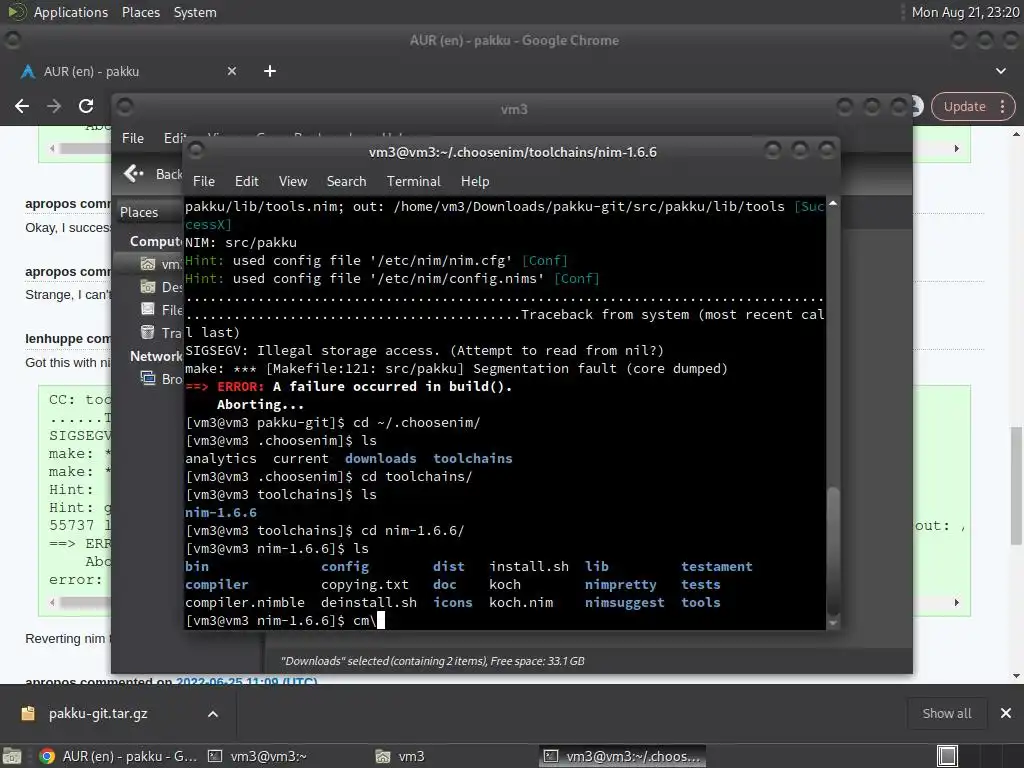The height and width of the screenshot is (768, 1024).
Task: Close the Chrome downloads bar
Action: pyautogui.click(x=1006, y=714)
